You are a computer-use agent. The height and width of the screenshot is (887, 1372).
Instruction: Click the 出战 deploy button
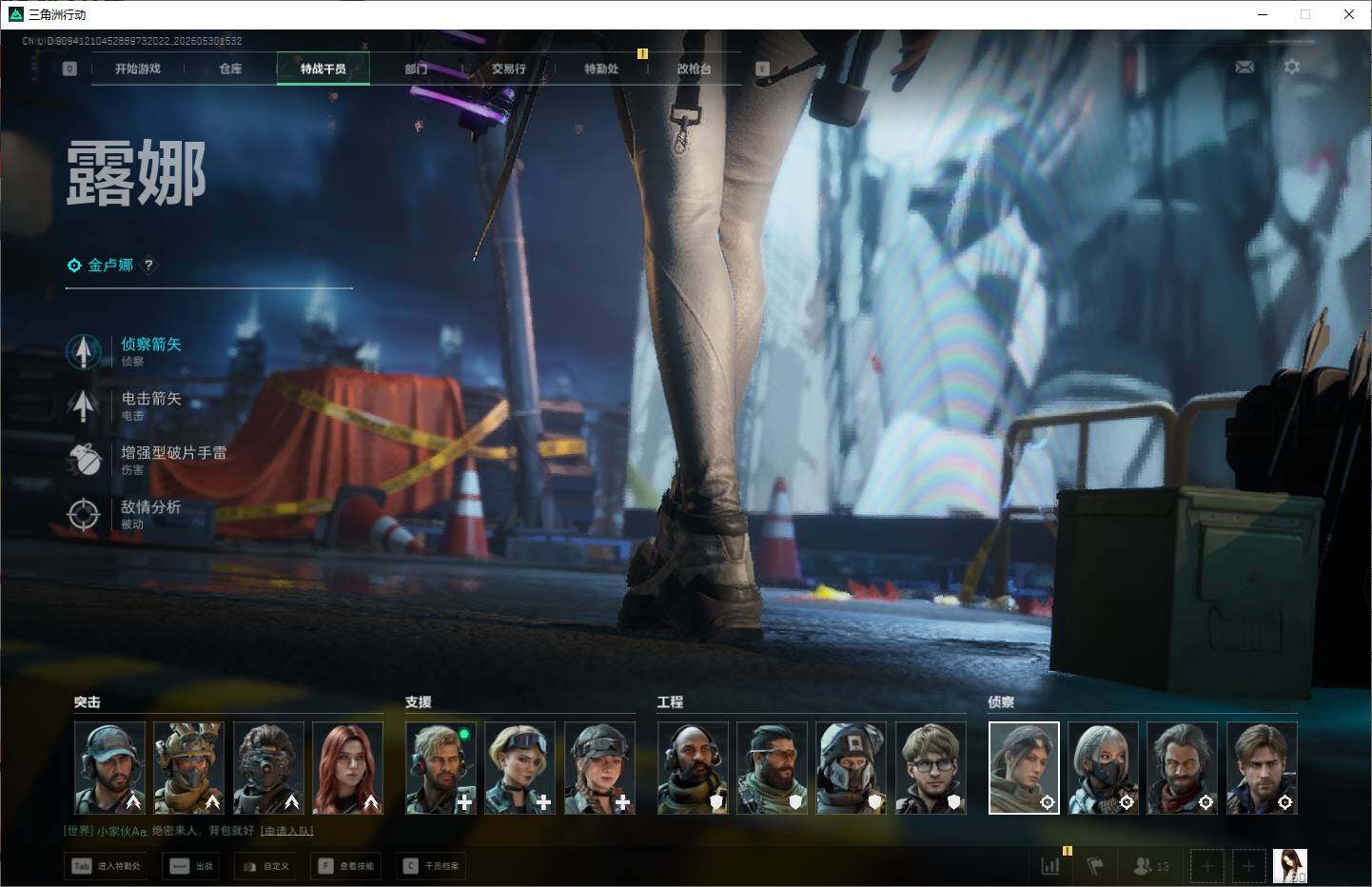(x=191, y=866)
